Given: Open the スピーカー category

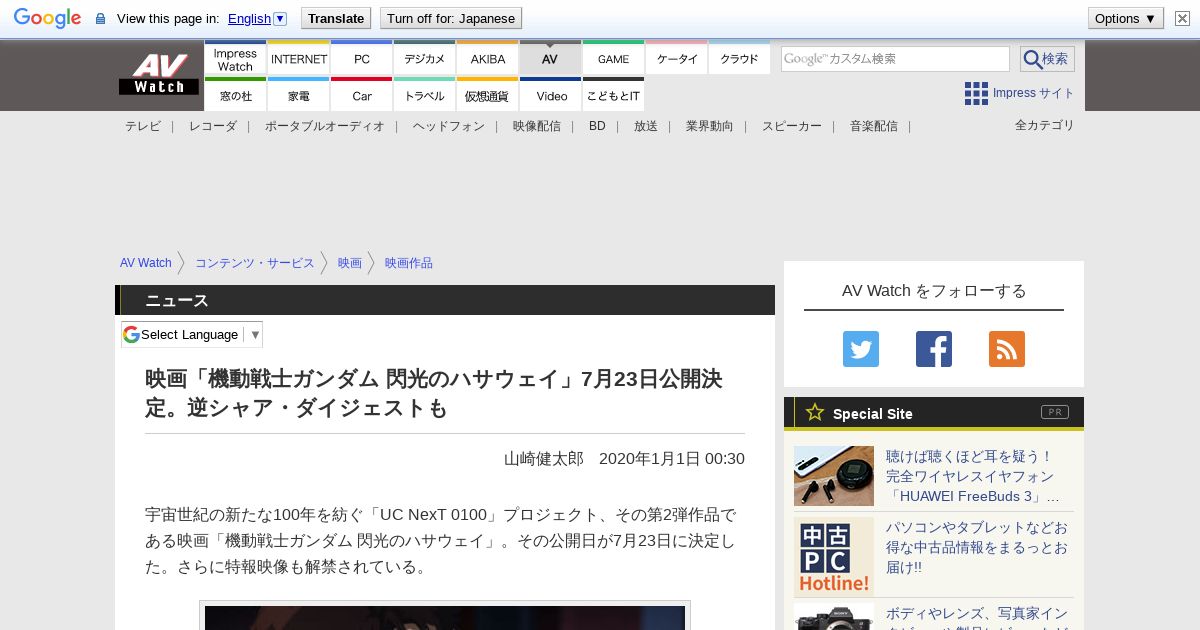Looking at the screenshot, I should [x=792, y=126].
